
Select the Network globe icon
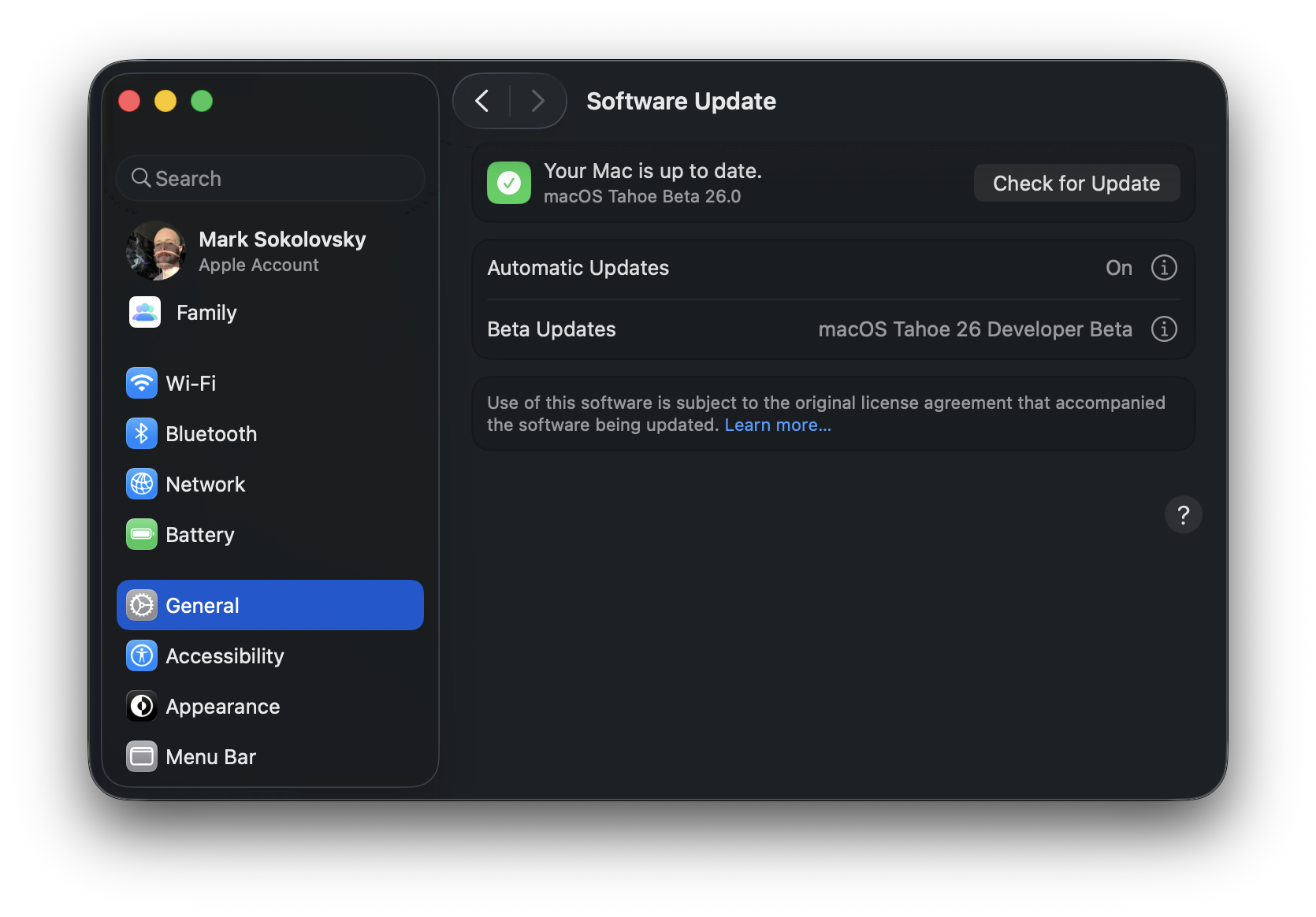(142, 484)
